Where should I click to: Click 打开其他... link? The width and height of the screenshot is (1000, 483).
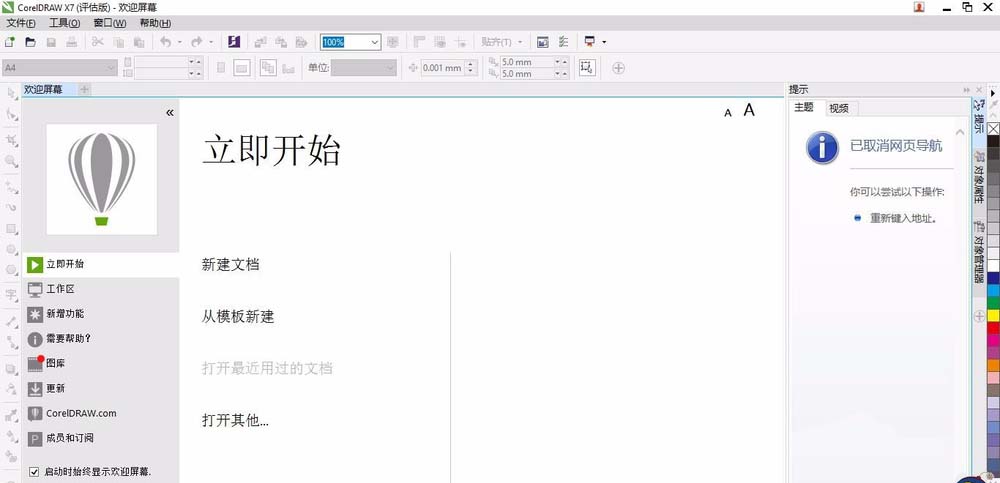click(x=235, y=420)
